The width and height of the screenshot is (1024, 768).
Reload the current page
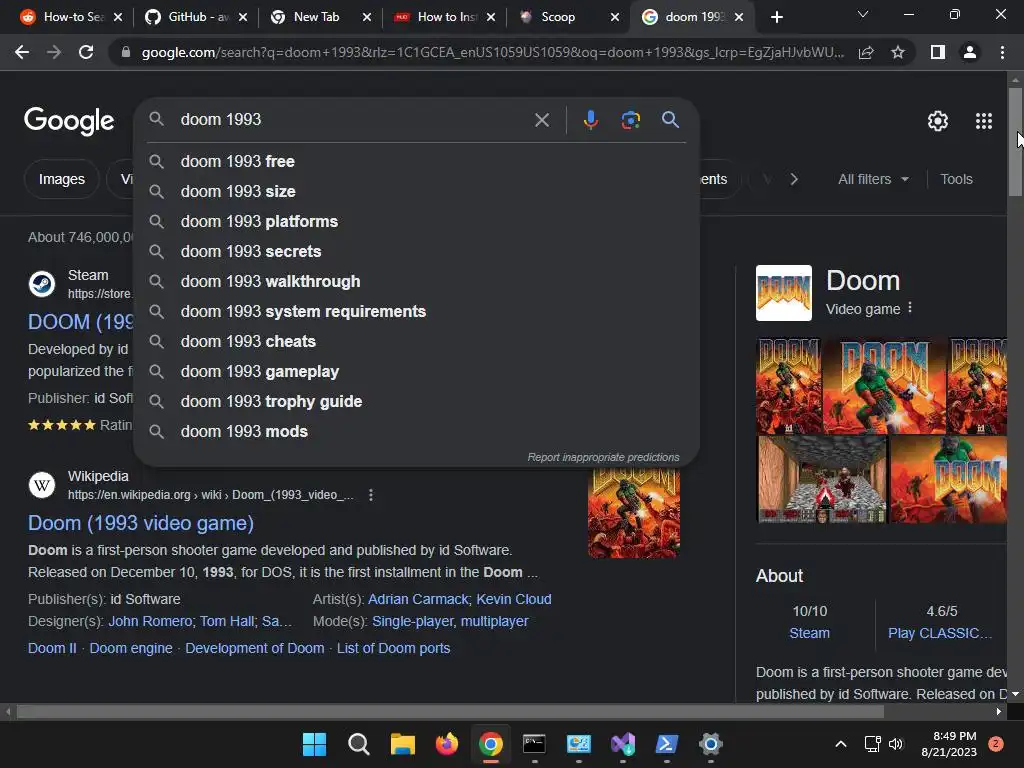[86, 52]
